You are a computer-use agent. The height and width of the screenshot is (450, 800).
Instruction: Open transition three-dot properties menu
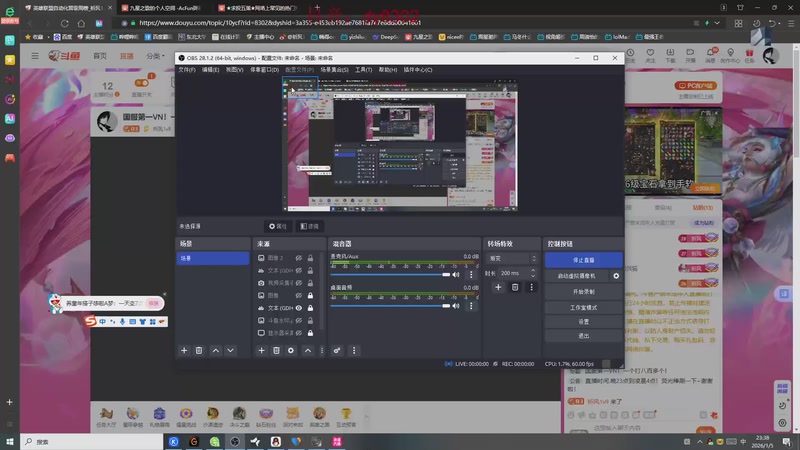click(531, 287)
